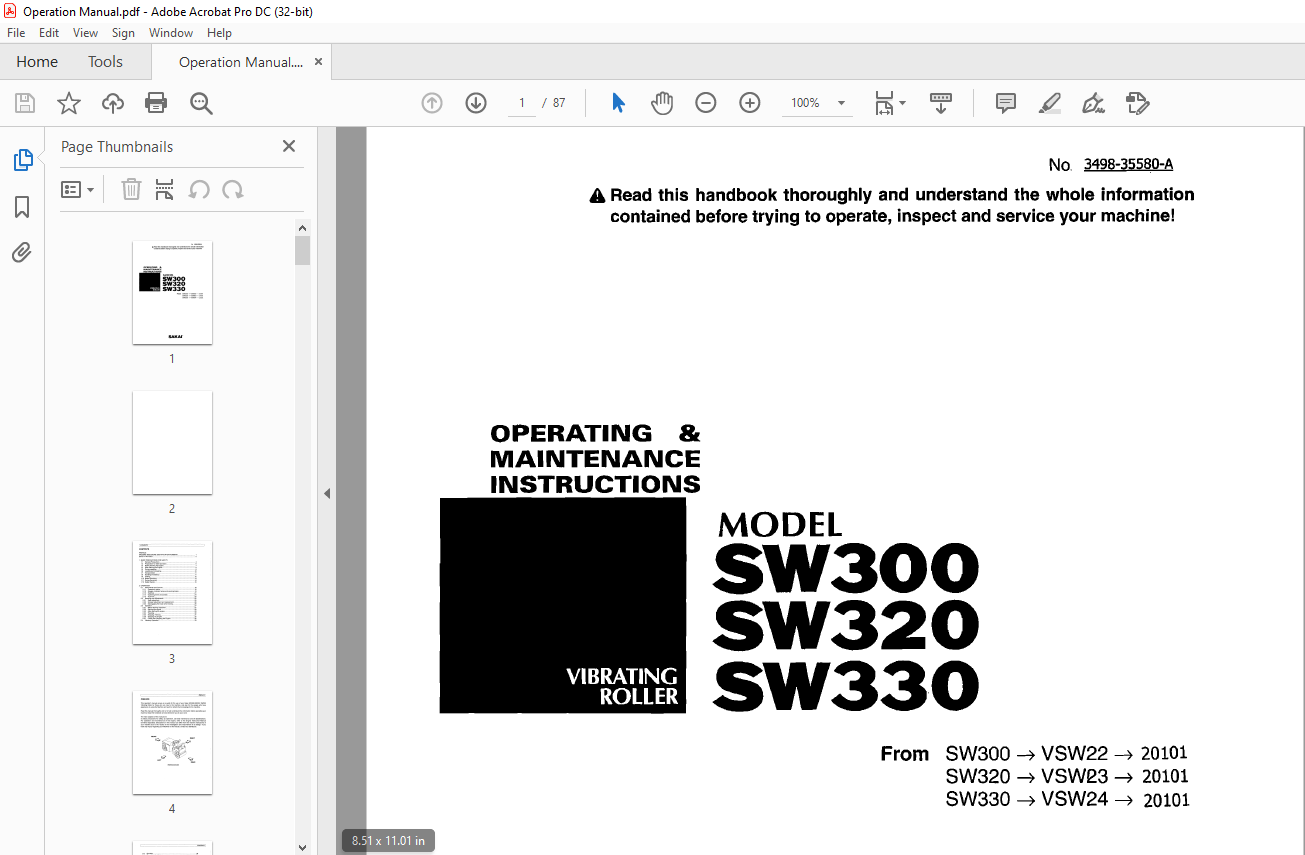
Task: Click the total pages 87 label
Action: [559, 103]
